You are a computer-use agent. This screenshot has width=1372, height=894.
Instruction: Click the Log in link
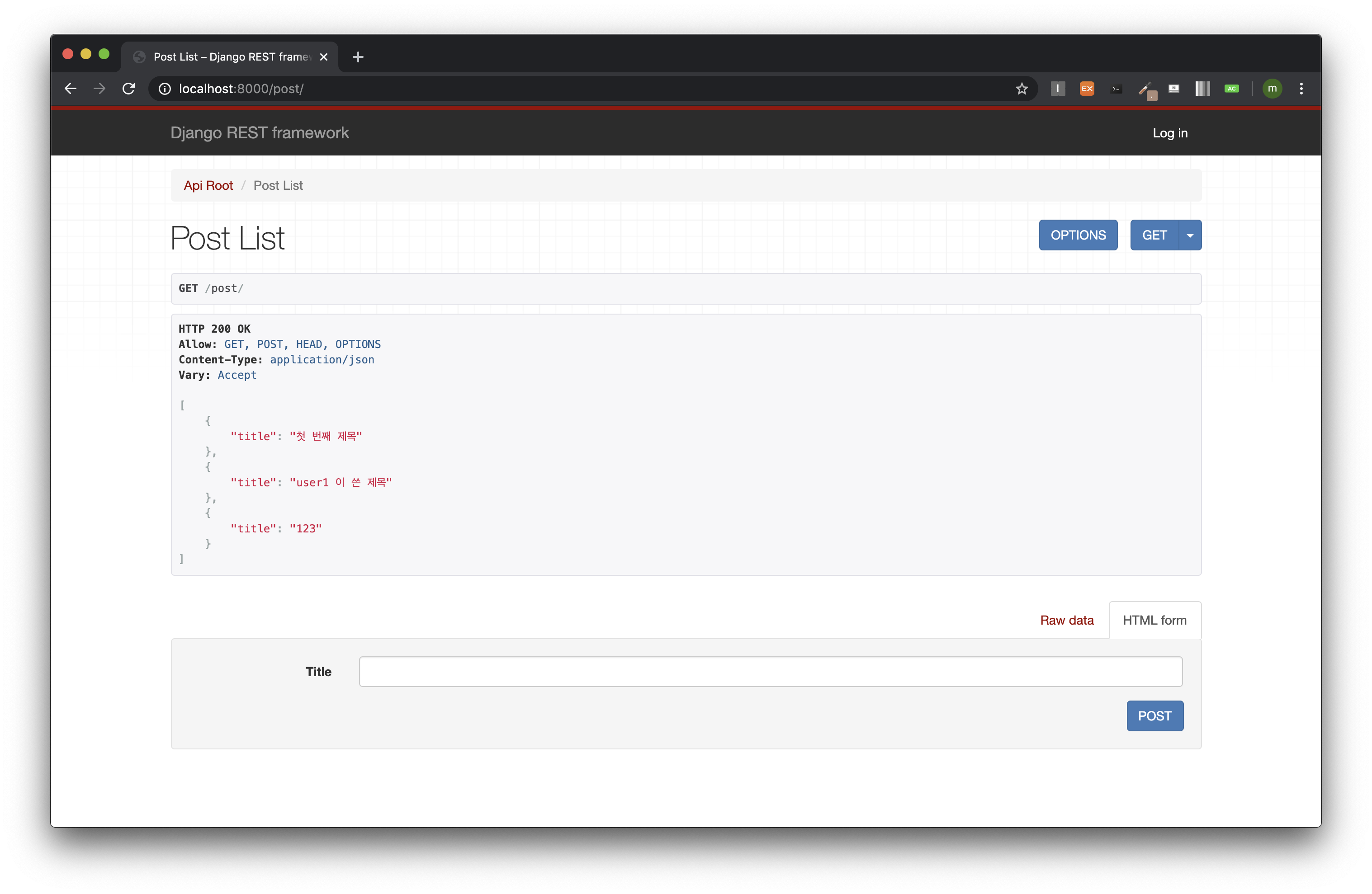pos(1170,133)
